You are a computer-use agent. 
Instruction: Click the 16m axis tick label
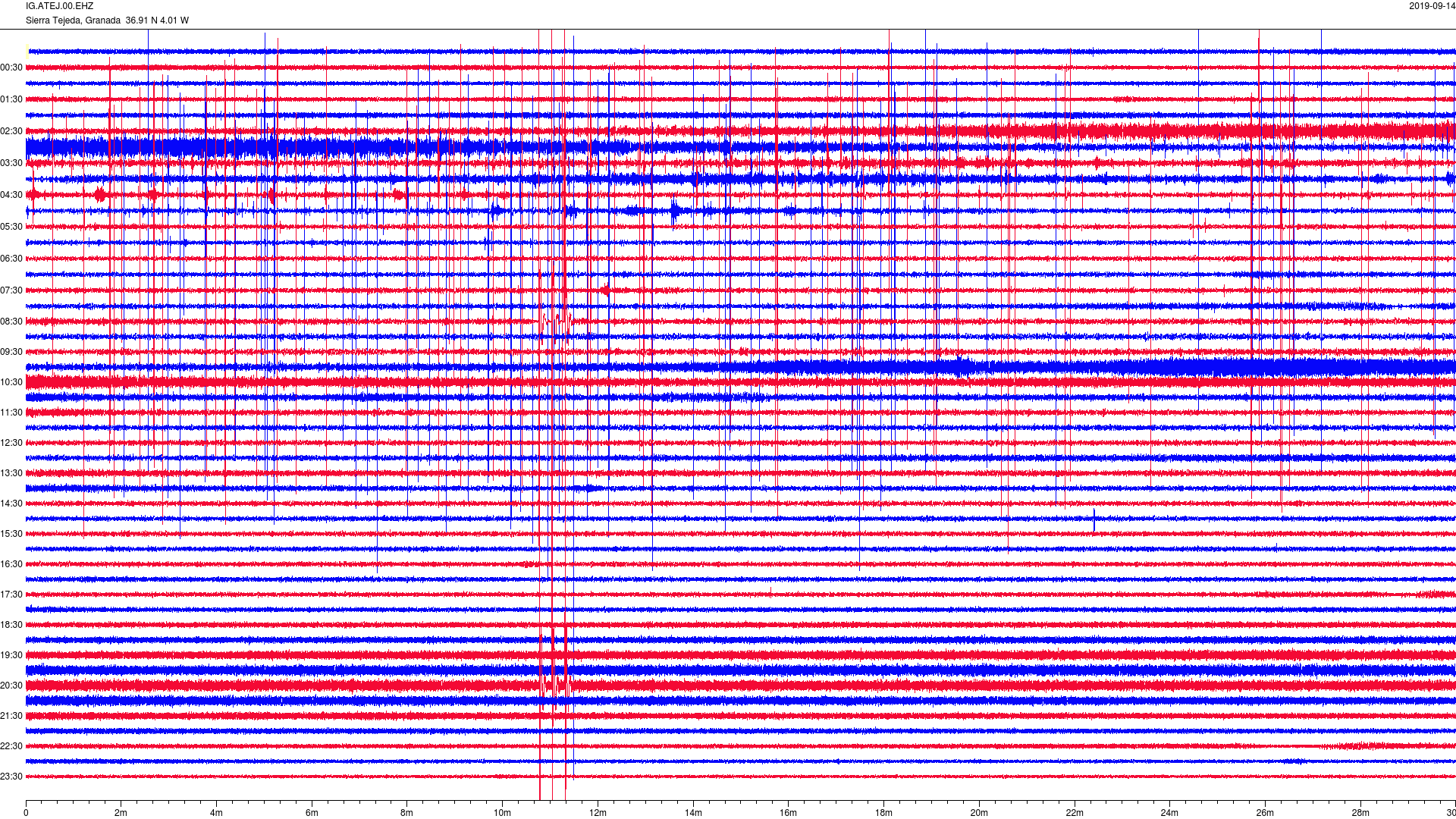pyautogui.click(x=788, y=813)
